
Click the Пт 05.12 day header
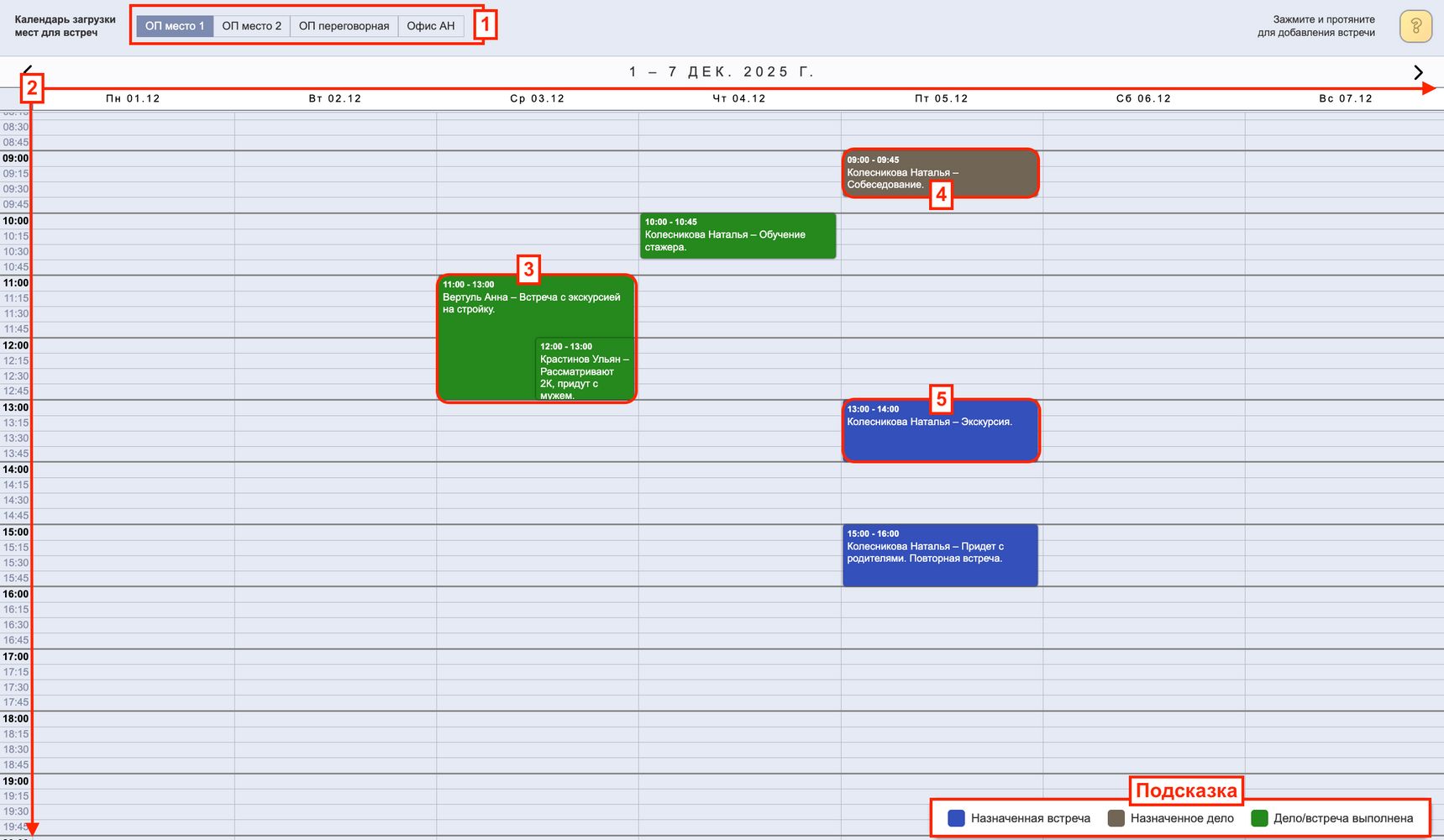(x=942, y=98)
